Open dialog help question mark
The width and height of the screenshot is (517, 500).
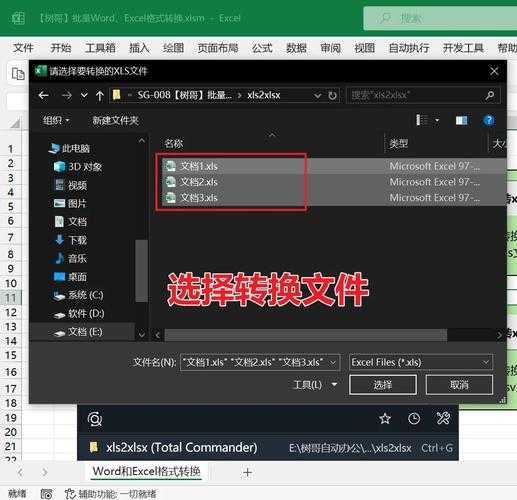(489, 120)
